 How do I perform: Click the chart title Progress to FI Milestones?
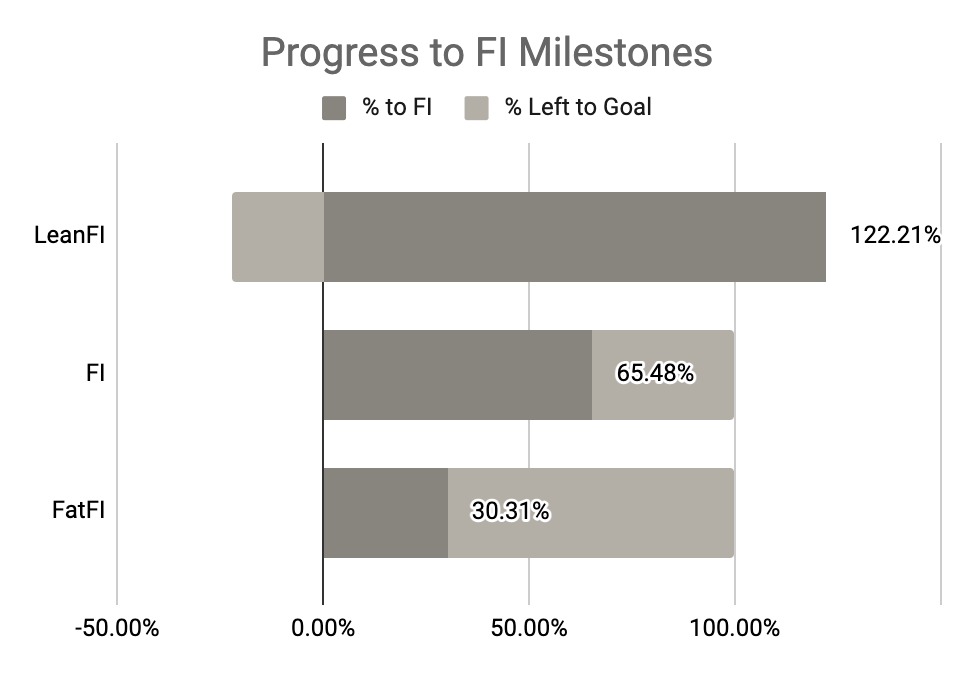pyautogui.click(x=486, y=52)
